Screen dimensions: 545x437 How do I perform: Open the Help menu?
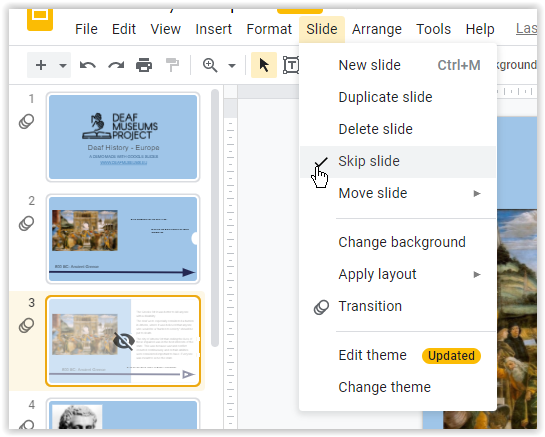point(480,29)
